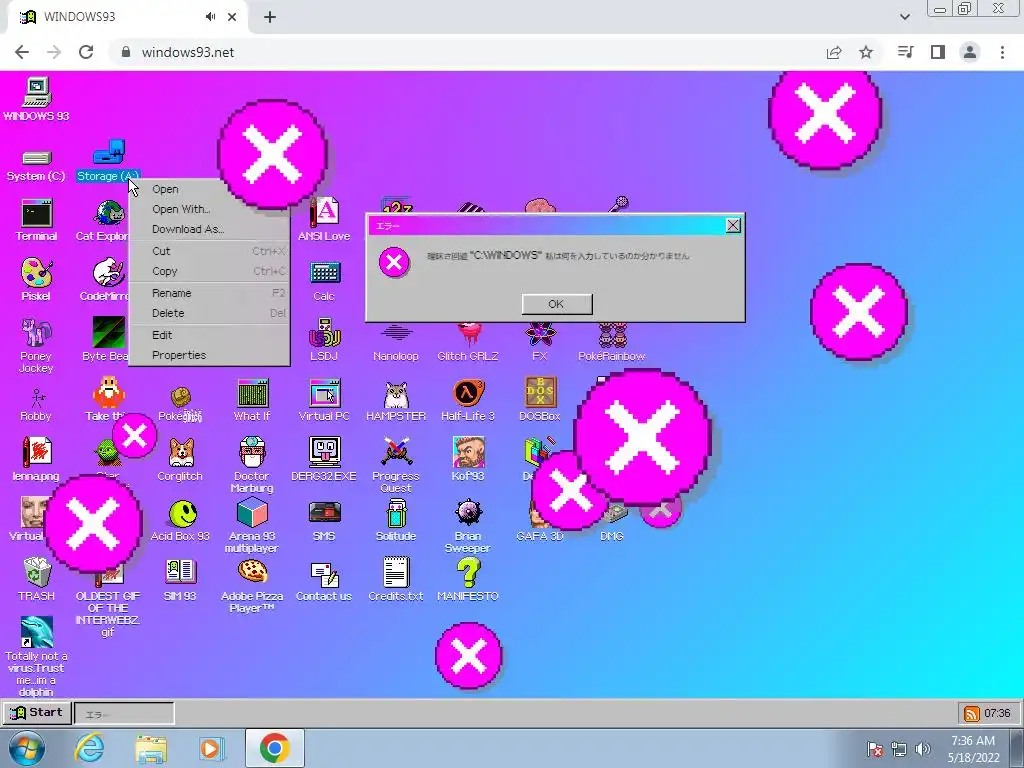The image size is (1024, 768).
Task: Open the WINDOWS 93 computer icon
Action: point(36,93)
